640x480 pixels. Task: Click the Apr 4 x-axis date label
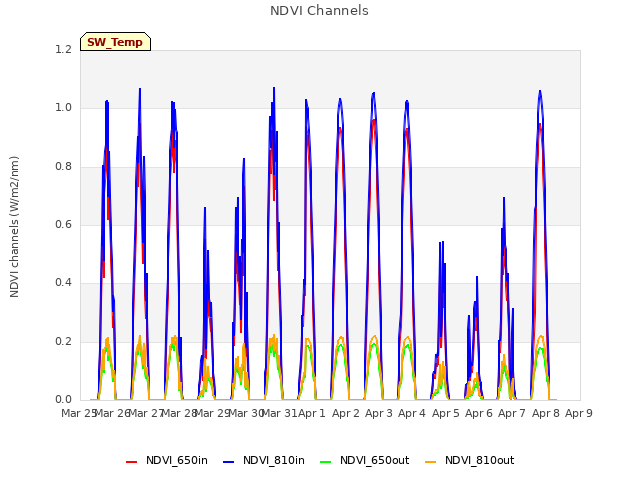click(x=412, y=413)
